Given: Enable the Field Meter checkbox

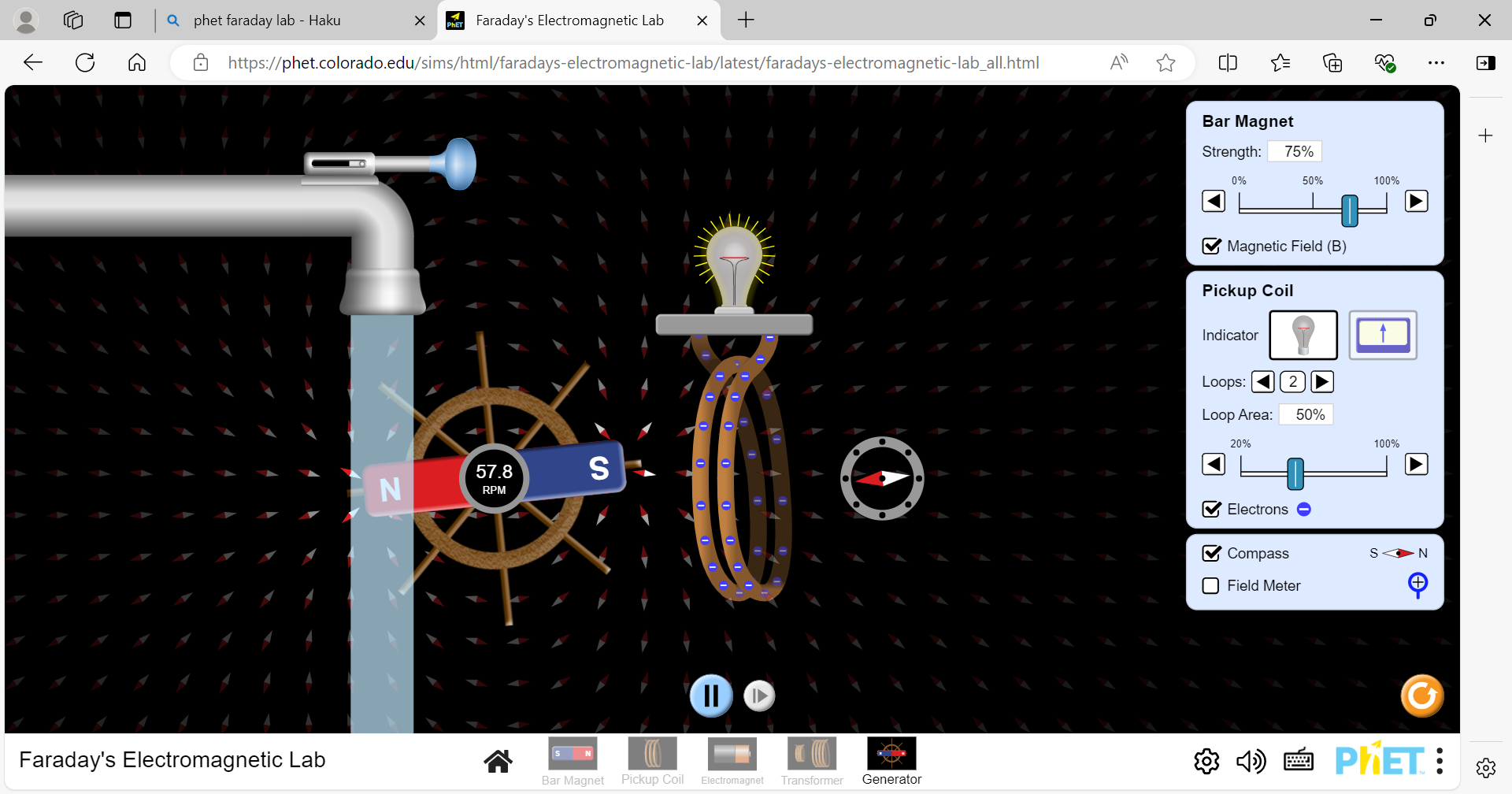Looking at the screenshot, I should [1211, 586].
